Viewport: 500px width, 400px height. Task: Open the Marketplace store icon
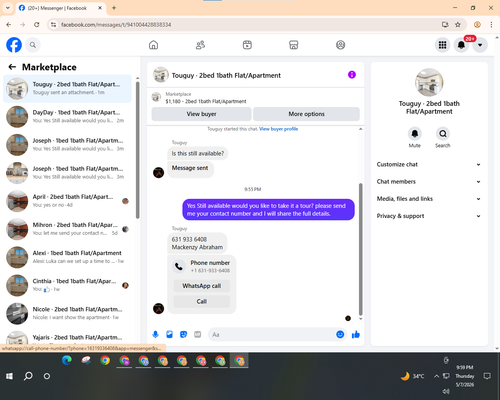click(x=294, y=45)
